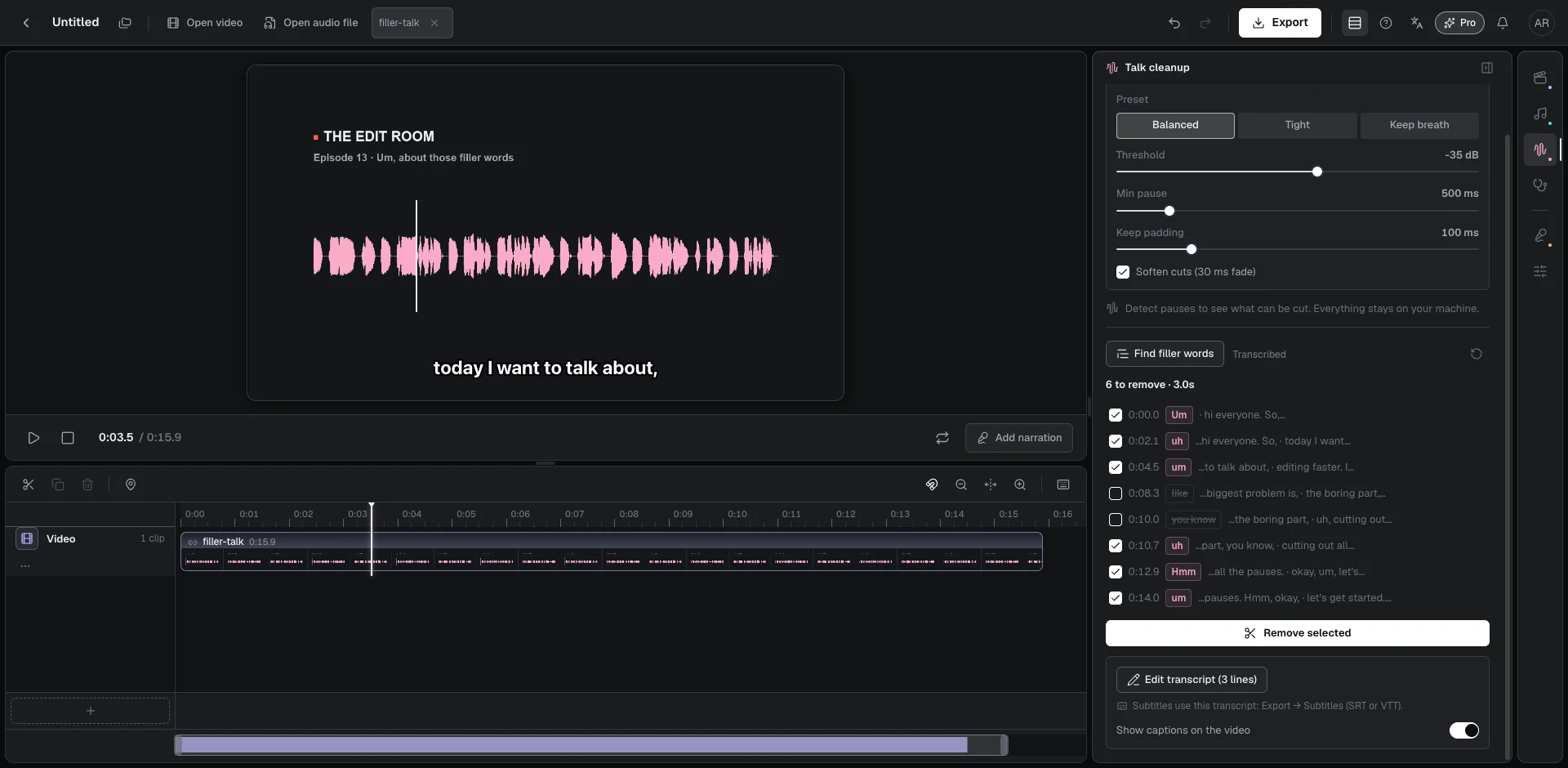Select the Tight preset
1568x768 pixels.
coord(1297,125)
